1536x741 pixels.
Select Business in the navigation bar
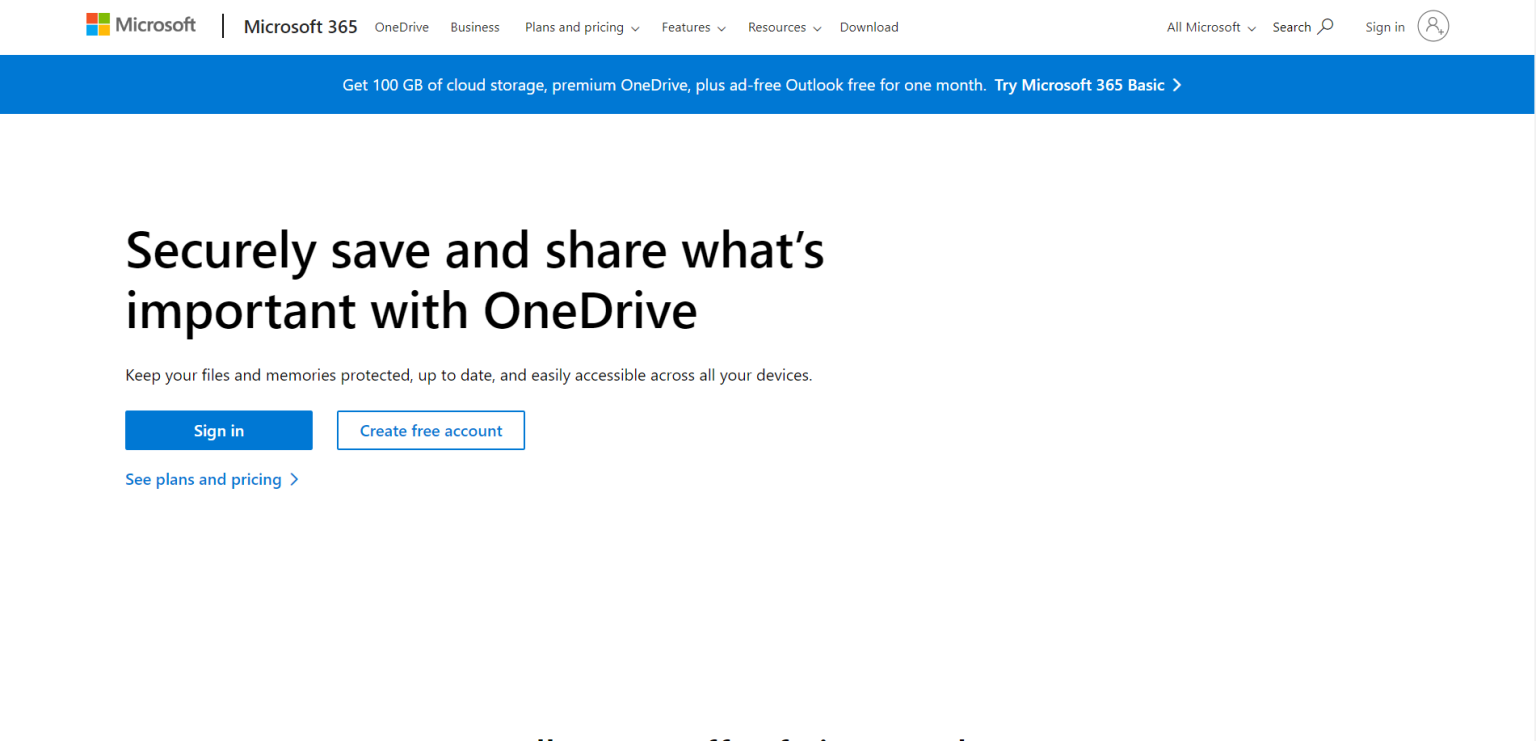[x=474, y=27]
